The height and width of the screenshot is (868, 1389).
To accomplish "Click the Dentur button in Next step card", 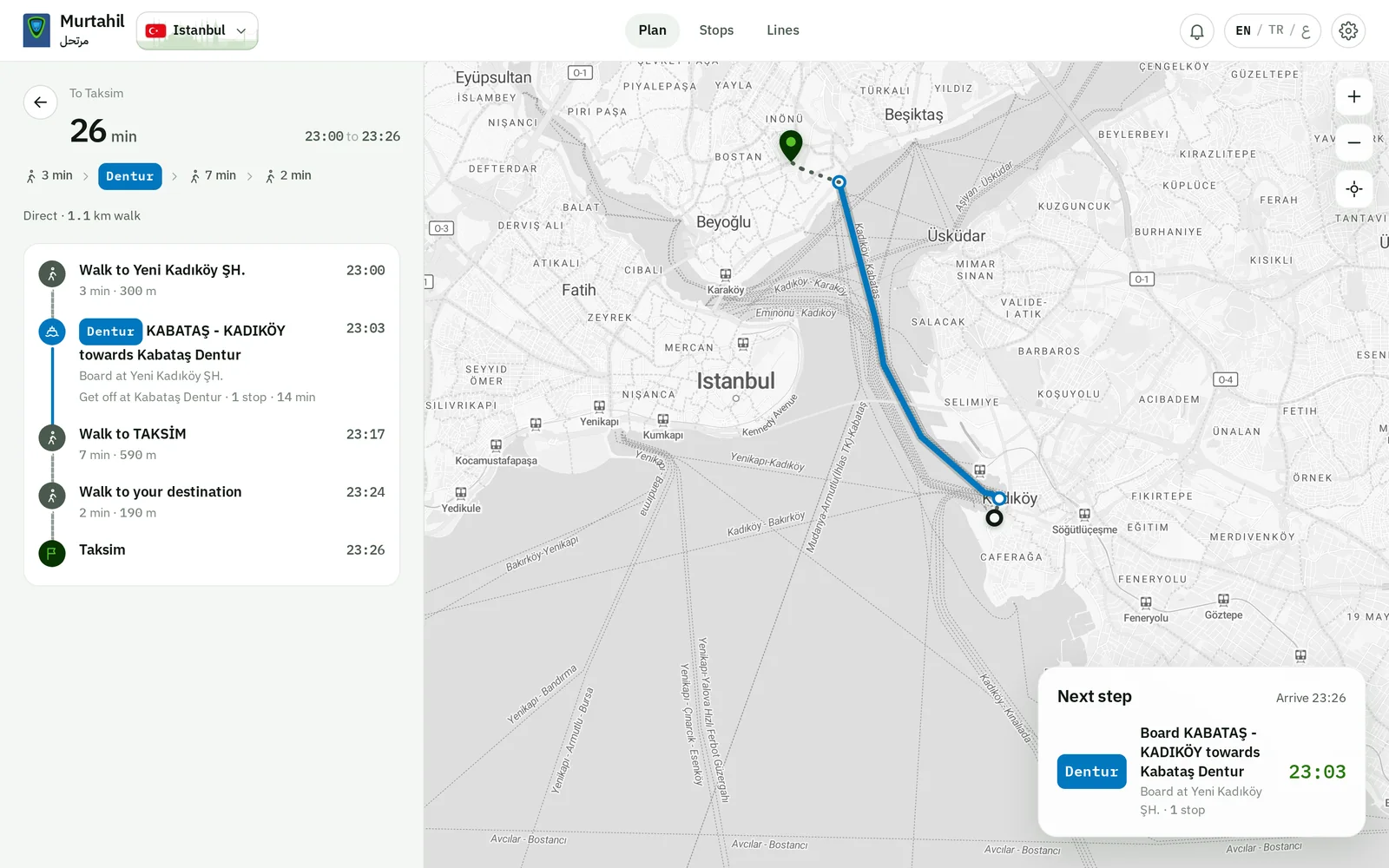I will click(x=1091, y=772).
